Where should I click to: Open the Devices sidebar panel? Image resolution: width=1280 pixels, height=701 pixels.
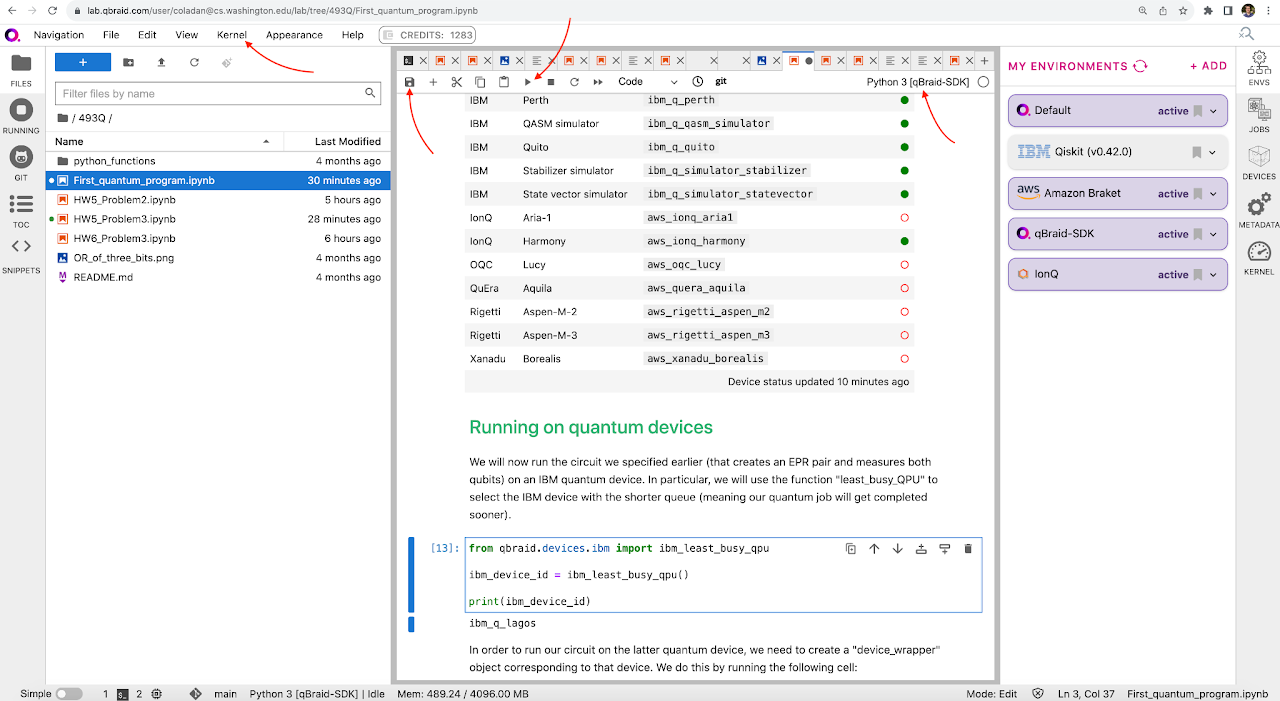pos(1259,164)
